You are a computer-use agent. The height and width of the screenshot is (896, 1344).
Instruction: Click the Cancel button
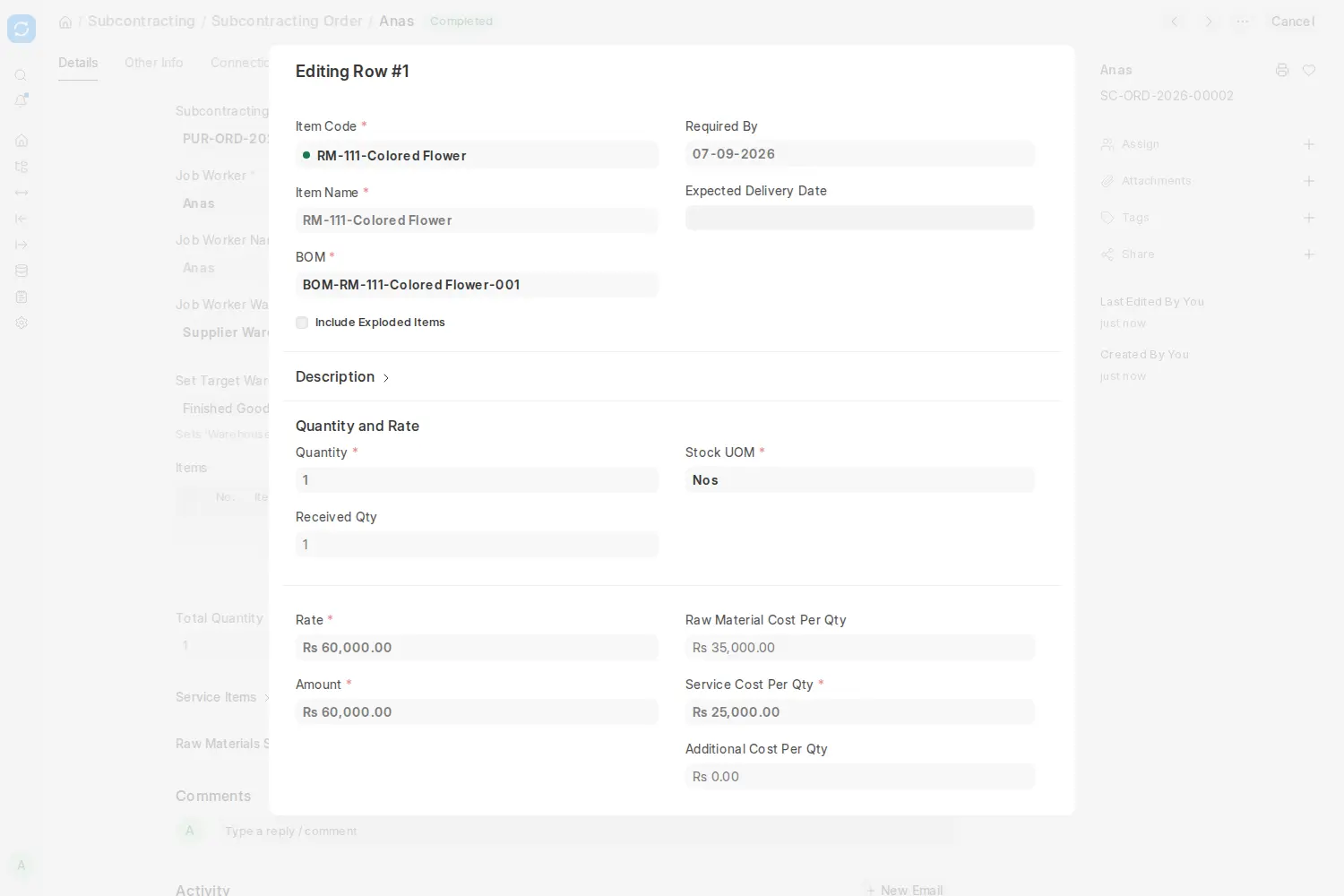coord(1293,22)
